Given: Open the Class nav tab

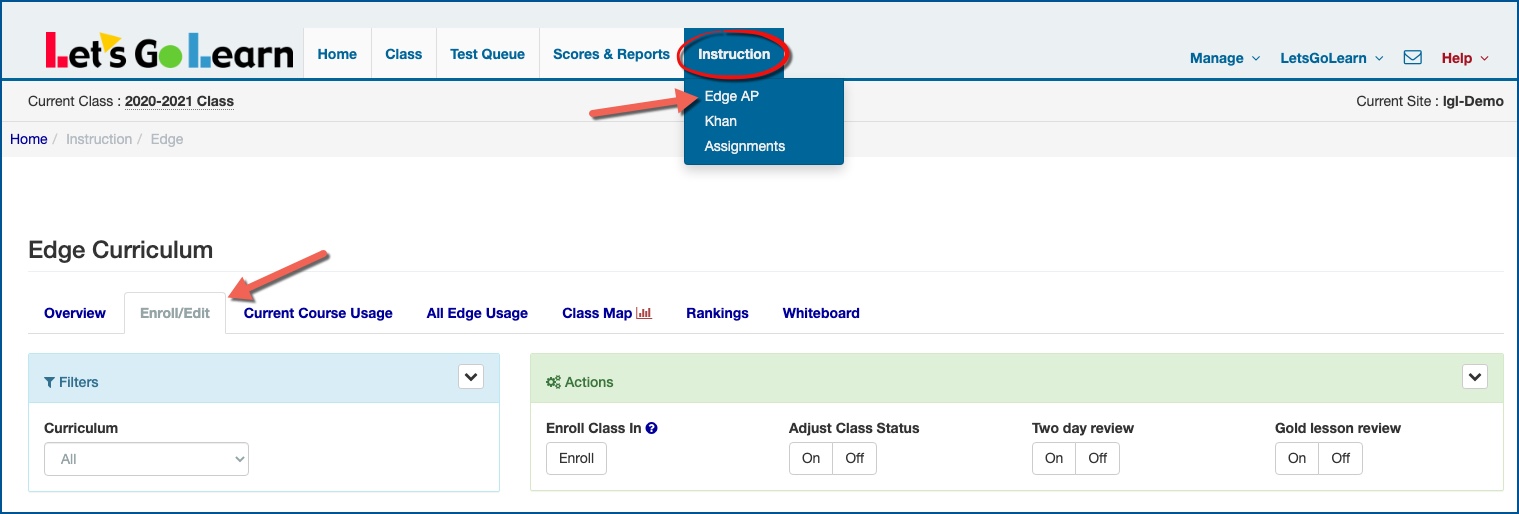Looking at the screenshot, I should pyautogui.click(x=404, y=54).
